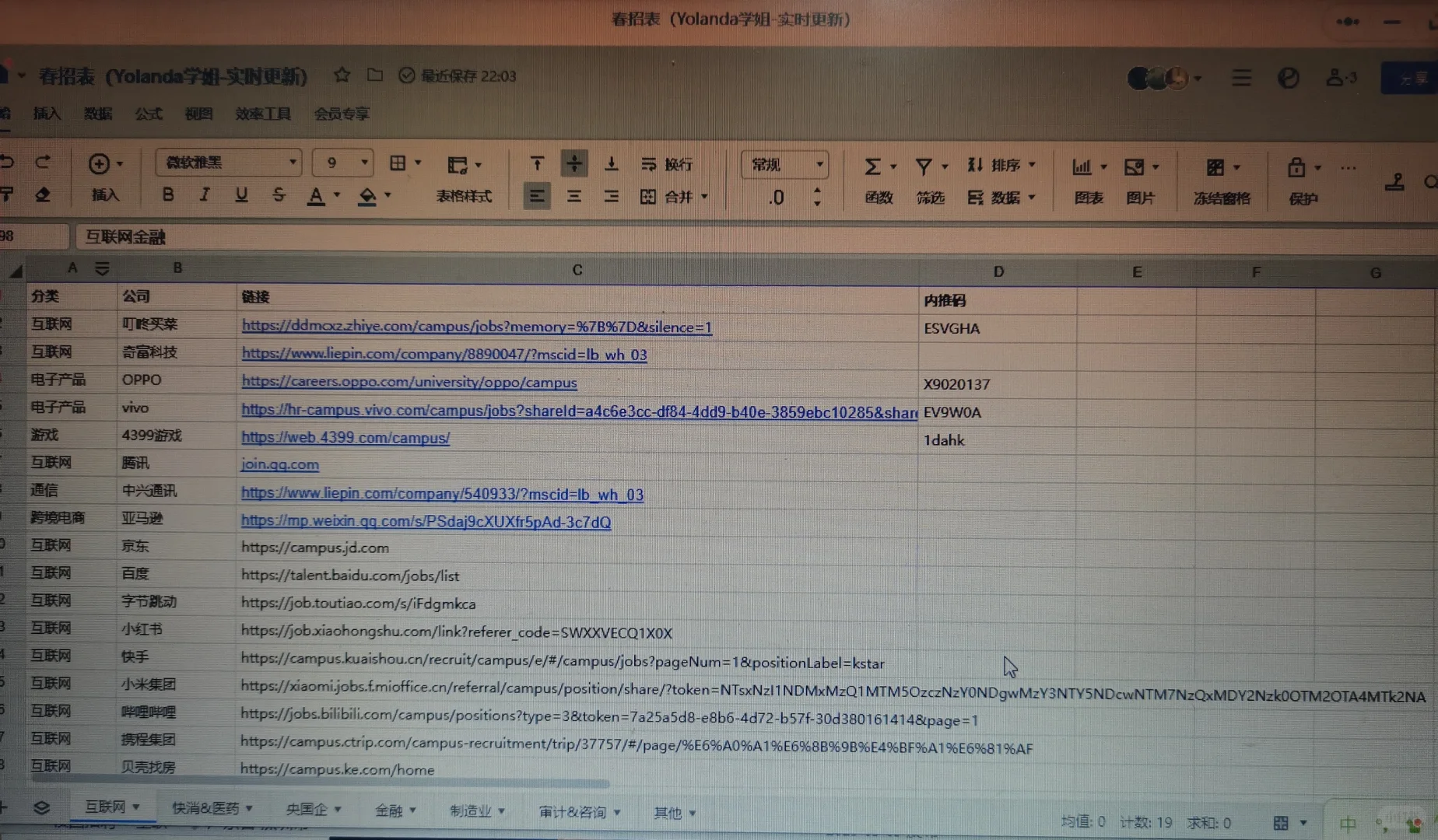
Task: Open the 插入 menu
Action: coord(47,114)
